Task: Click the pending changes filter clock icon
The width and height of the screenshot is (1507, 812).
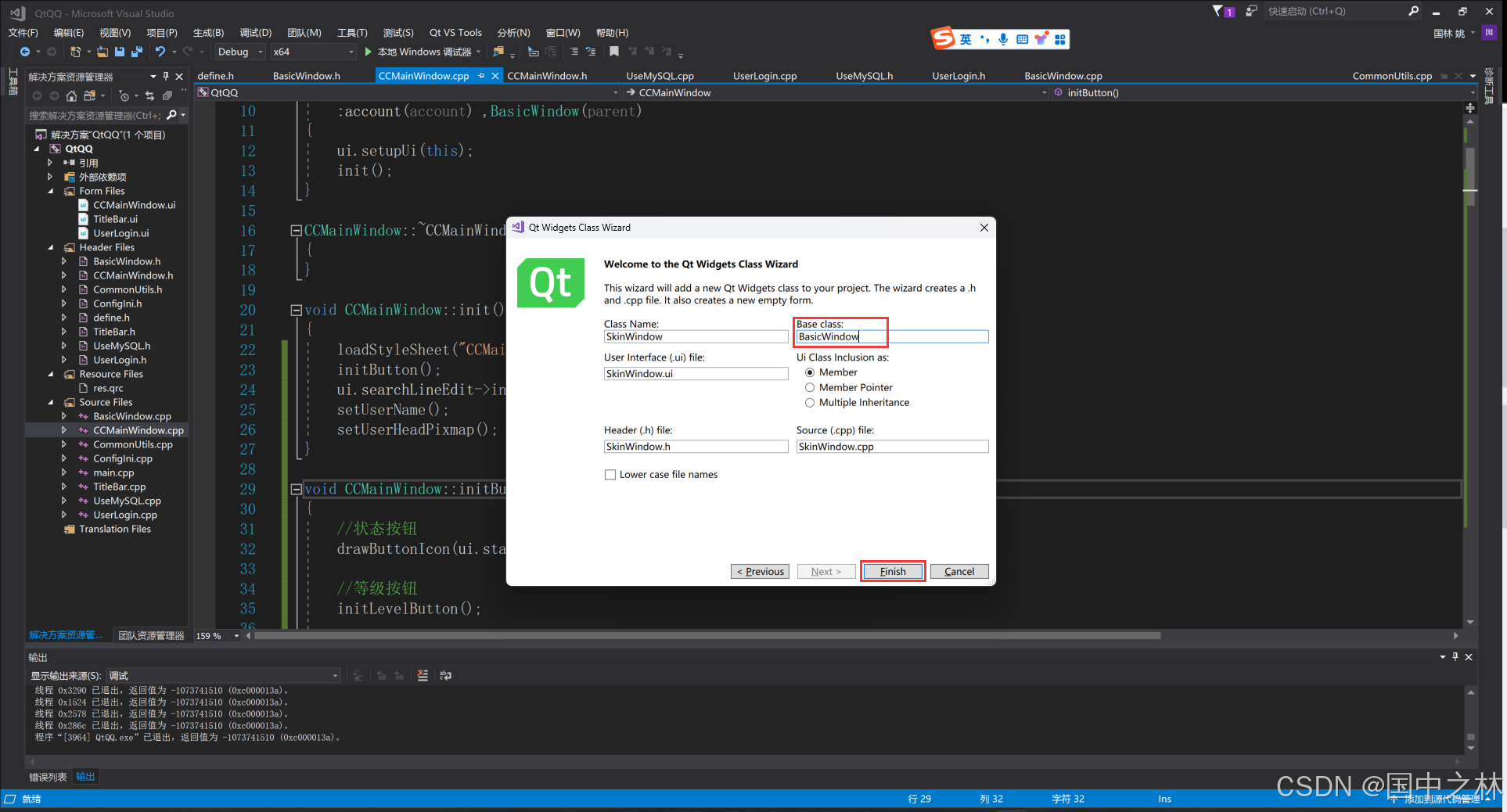Action: pos(124,95)
